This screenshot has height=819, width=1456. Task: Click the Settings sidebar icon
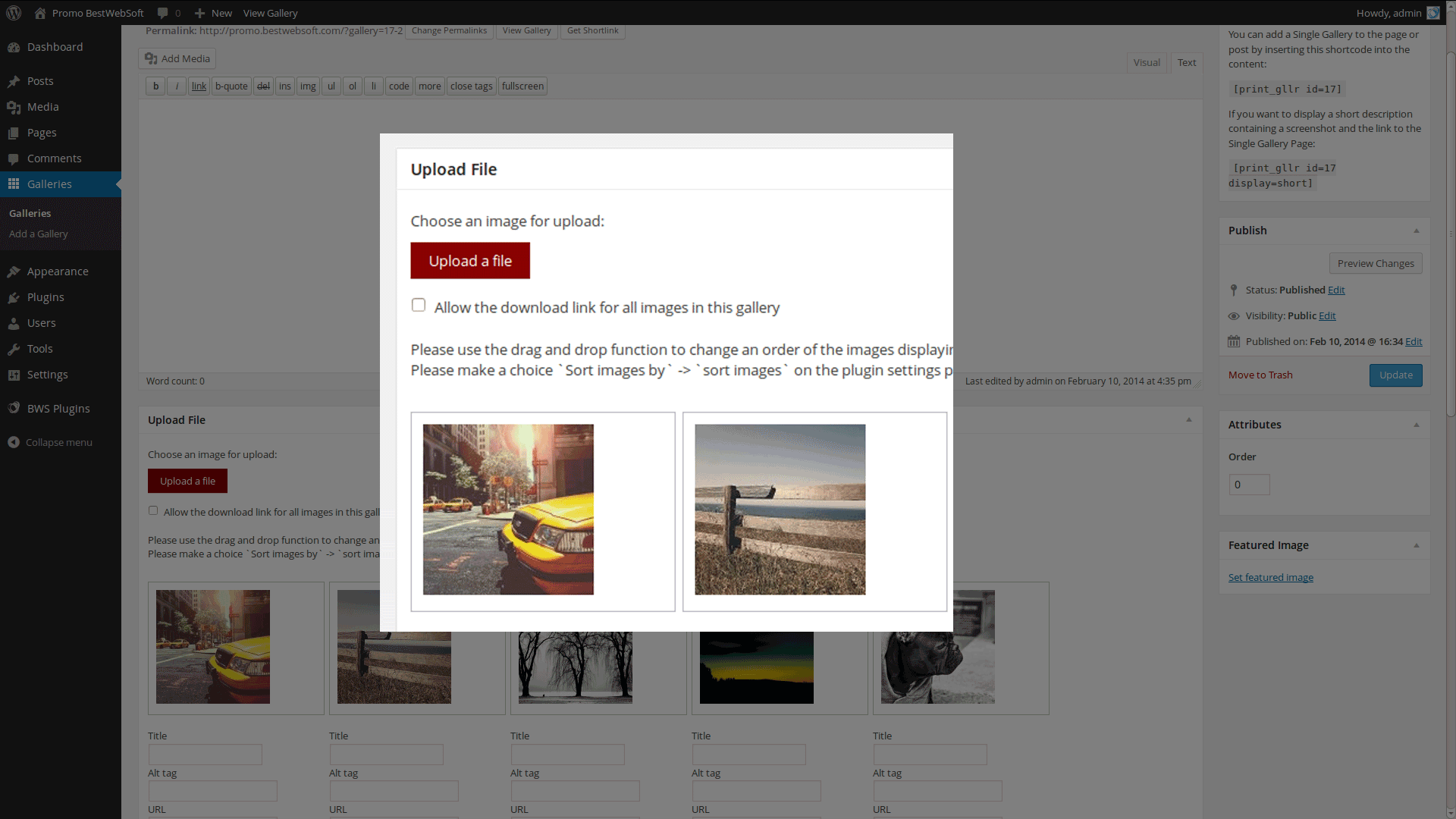(x=14, y=375)
